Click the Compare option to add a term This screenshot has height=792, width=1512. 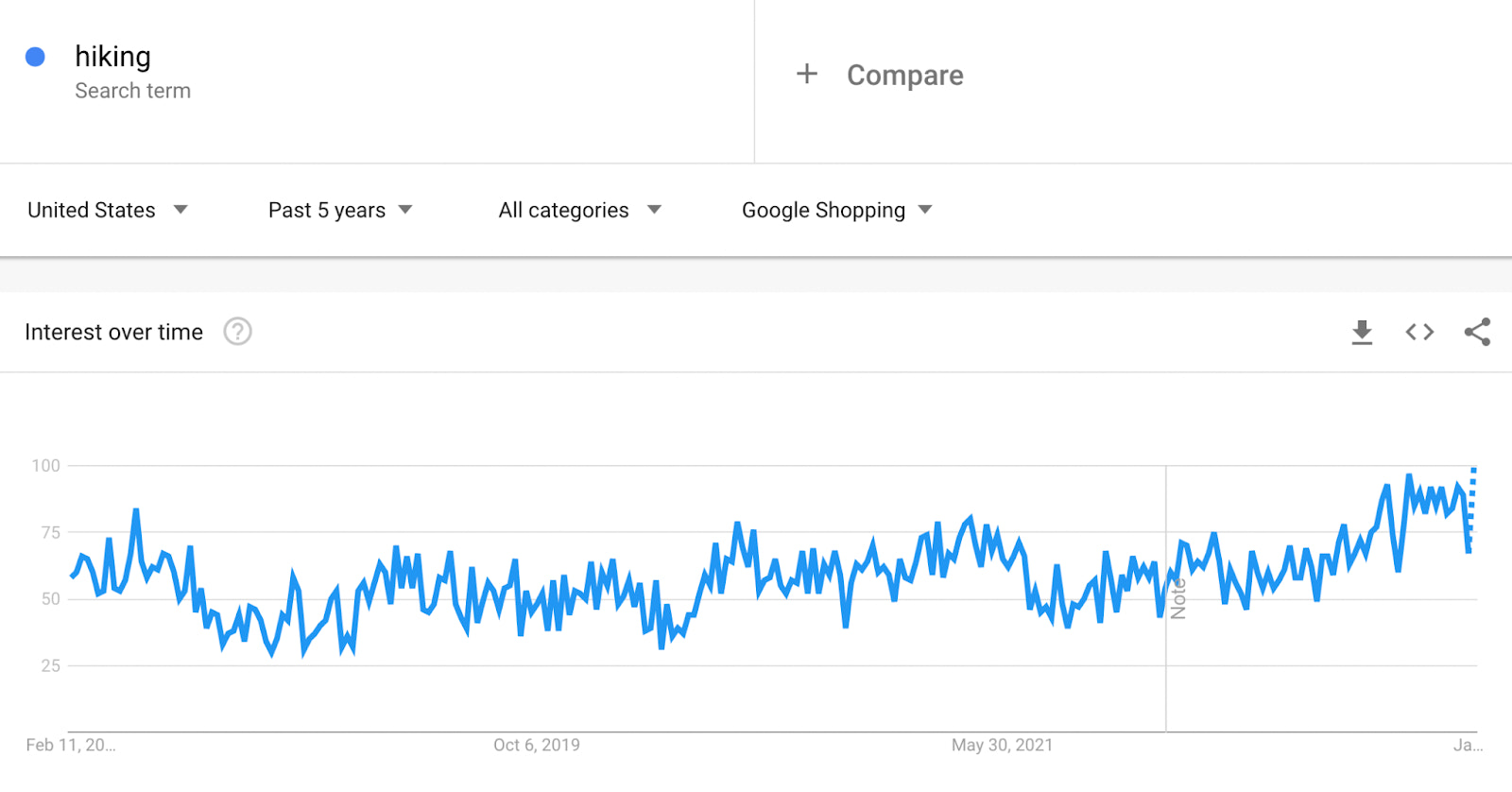click(904, 75)
